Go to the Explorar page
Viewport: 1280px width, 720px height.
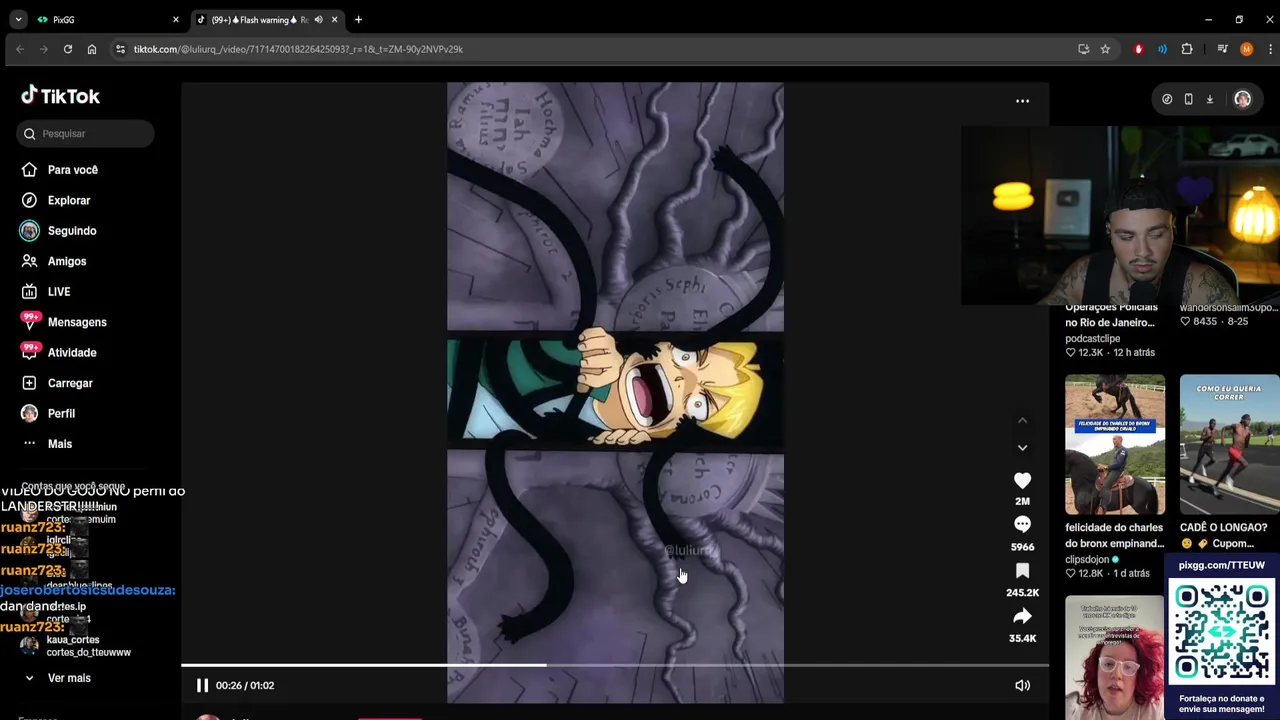pyautogui.click(x=56, y=200)
